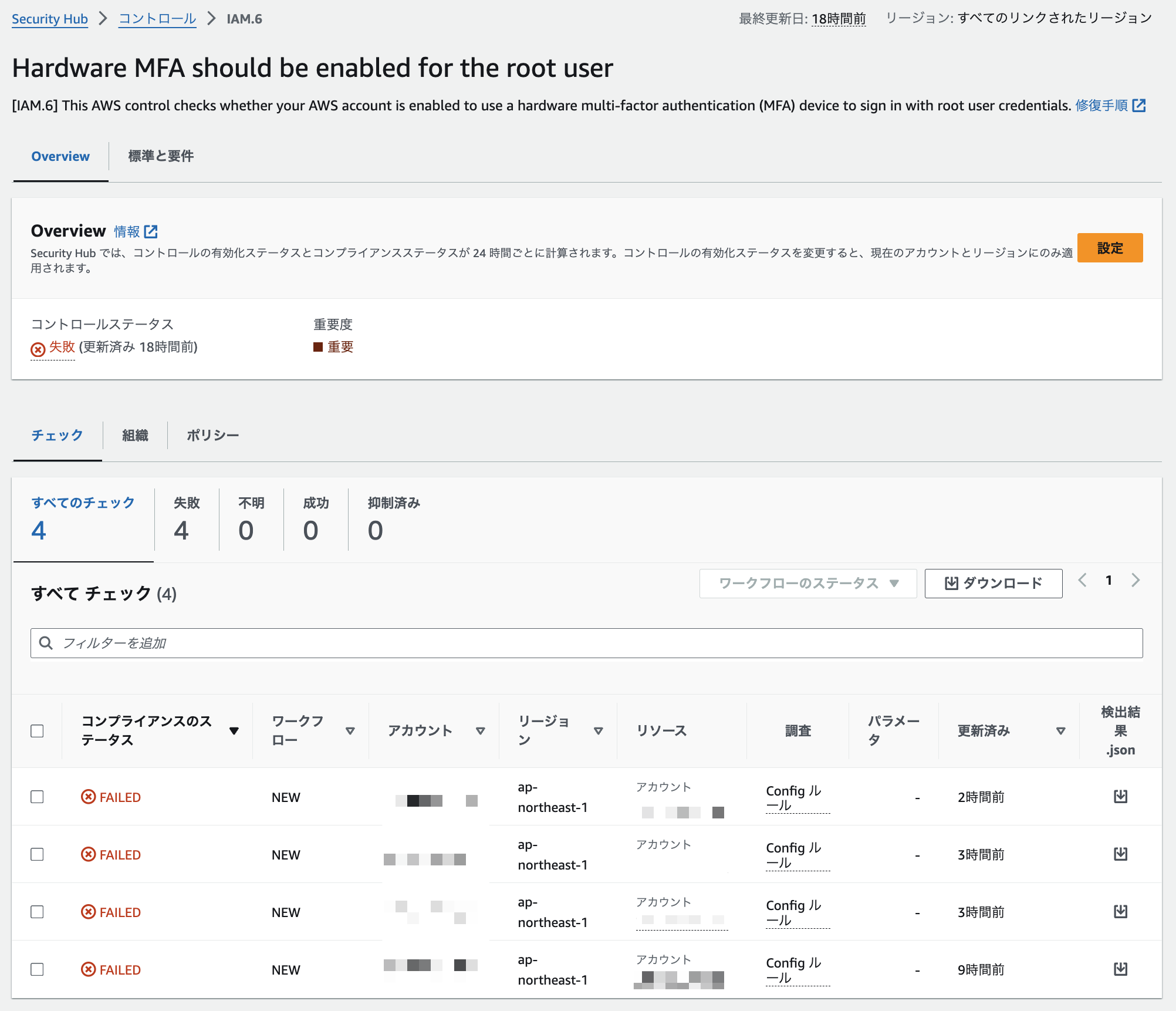Go to the next page arrow
Image resolution: width=1176 pixels, height=1011 pixels.
tap(1136, 580)
